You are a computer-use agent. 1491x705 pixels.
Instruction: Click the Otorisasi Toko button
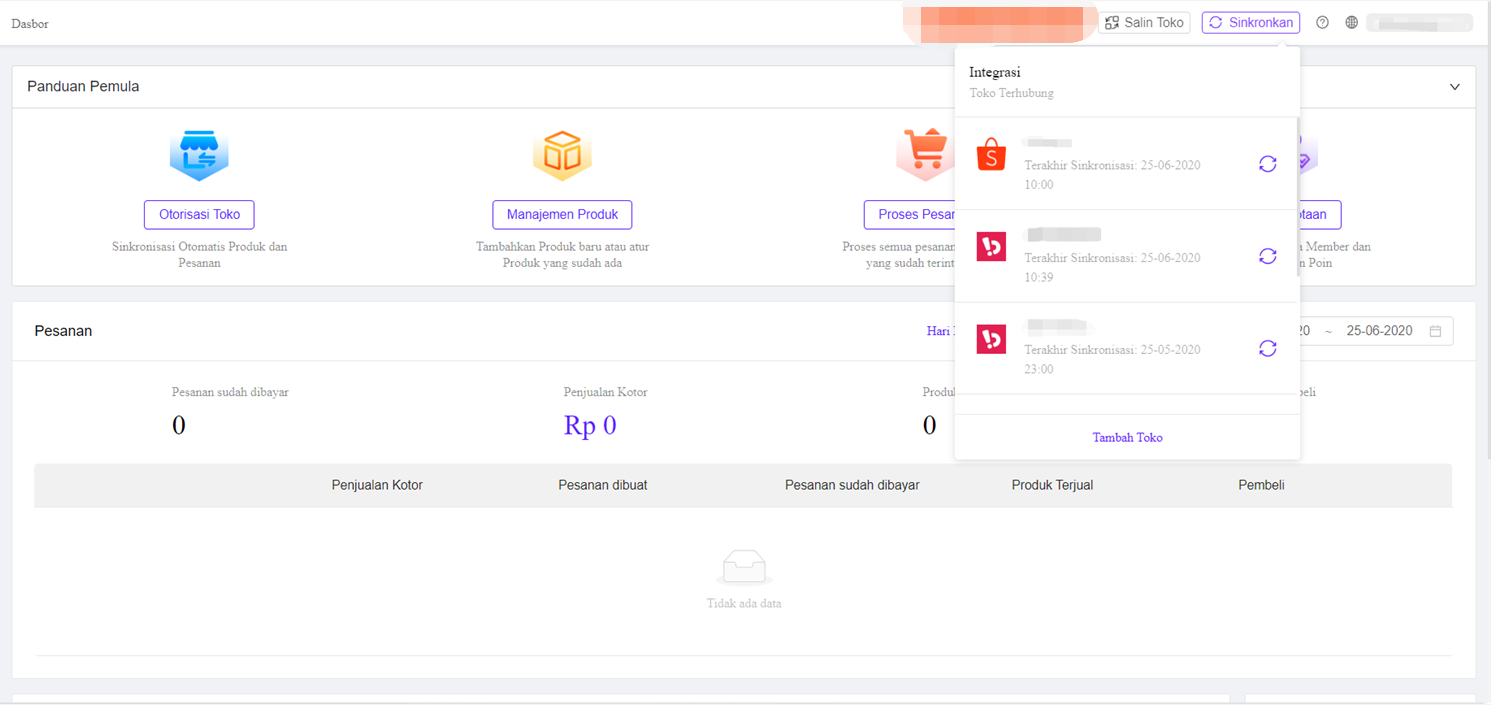[x=199, y=214]
